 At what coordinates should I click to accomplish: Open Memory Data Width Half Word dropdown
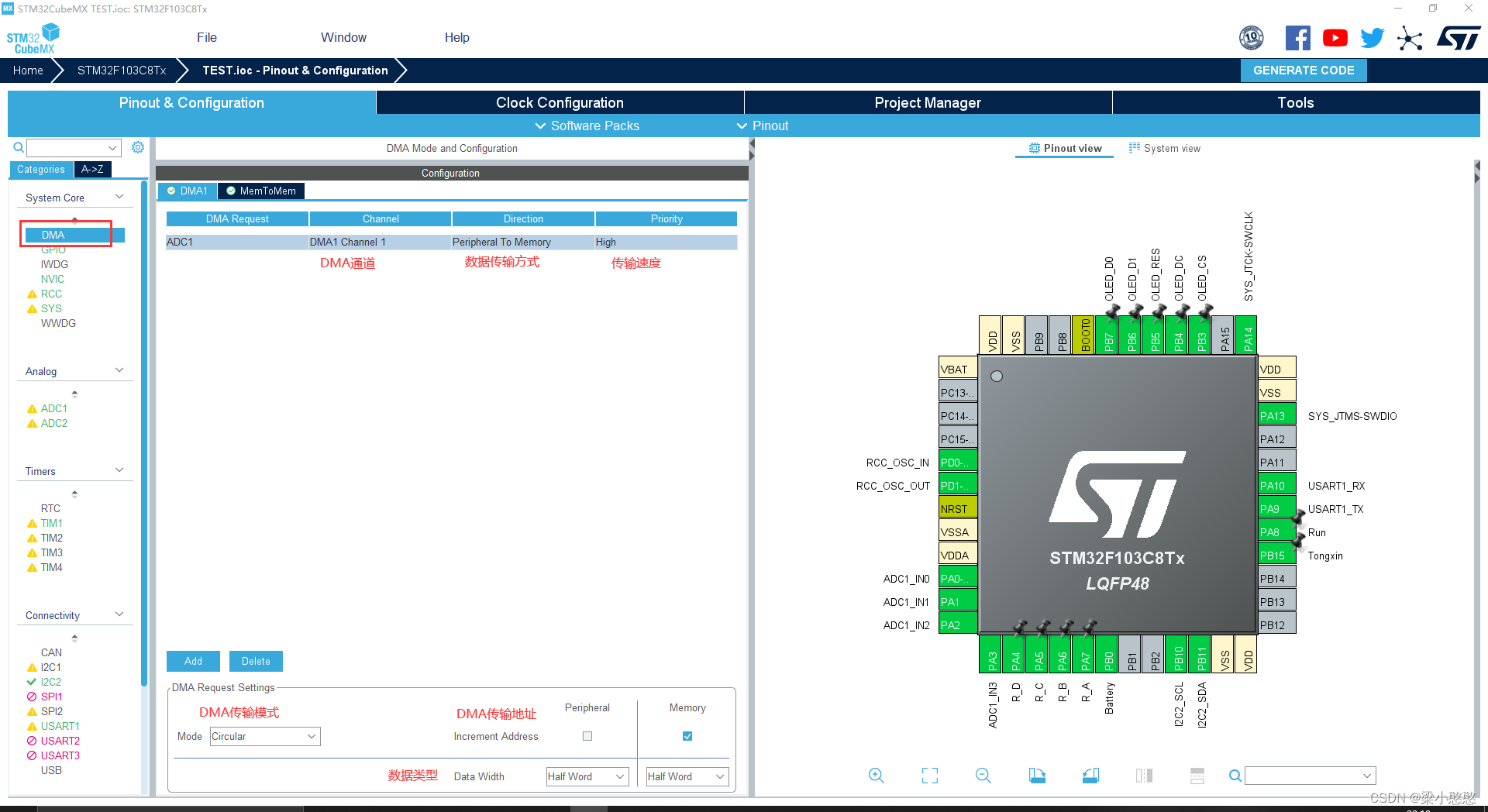[x=687, y=776]
